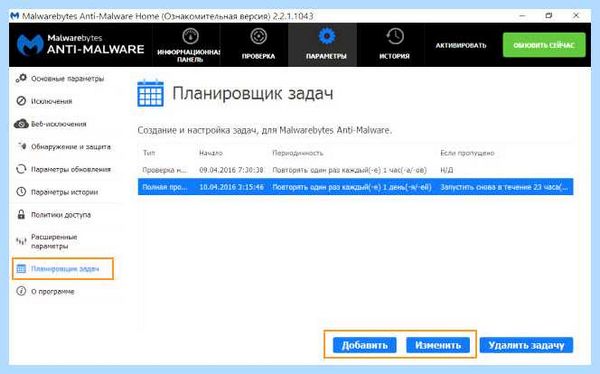Click the sliders icon beside Расширенные параметры
600x374 pixels.
(21, 241)
